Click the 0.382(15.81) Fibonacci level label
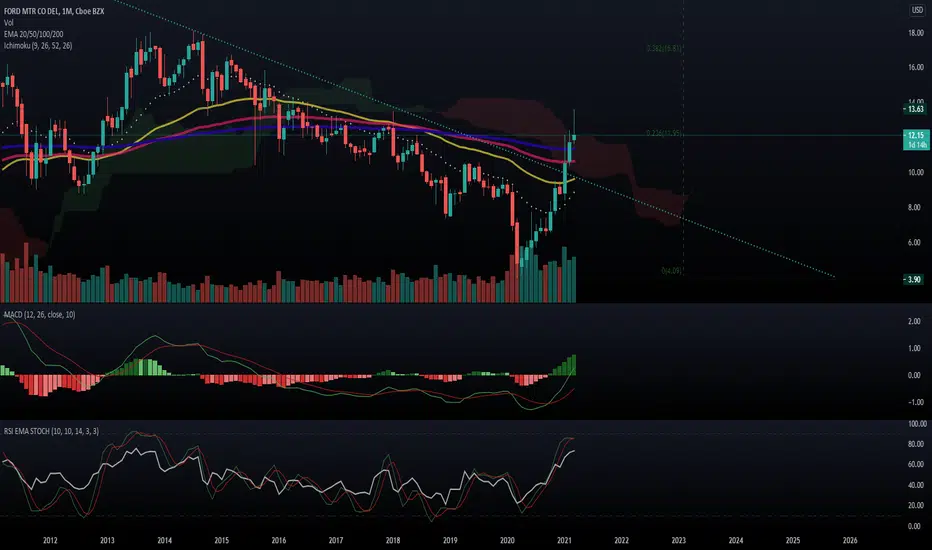932x550 pixels. (x=664, y=48)
